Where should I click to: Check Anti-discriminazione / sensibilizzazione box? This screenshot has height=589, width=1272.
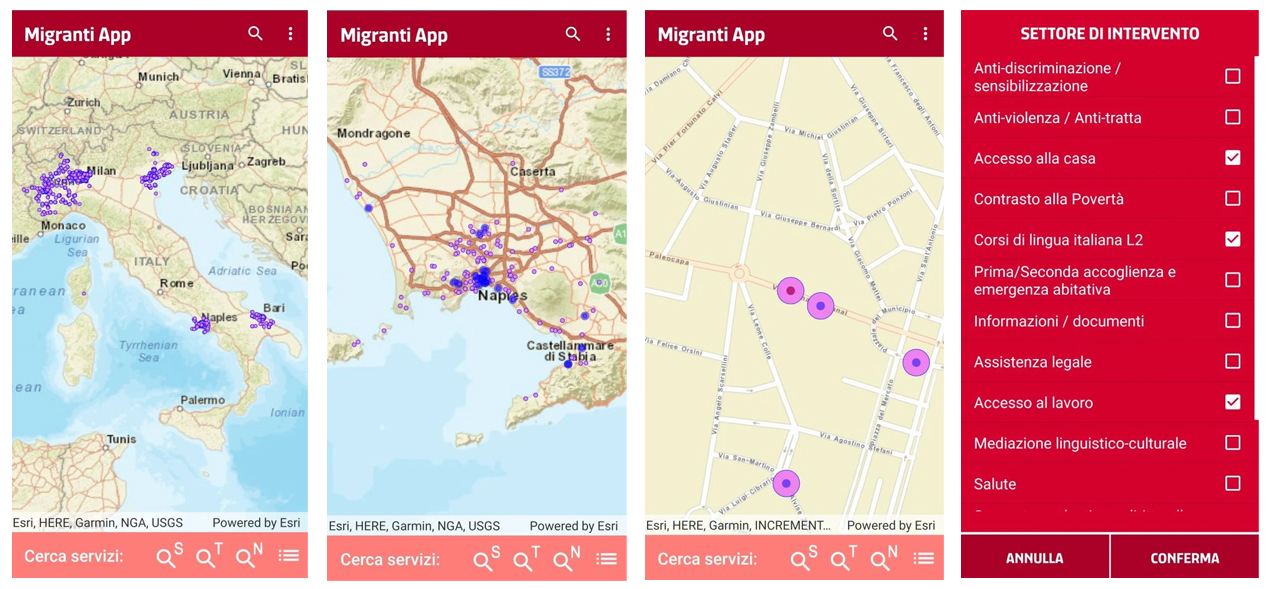click(x=1233, y=76)
